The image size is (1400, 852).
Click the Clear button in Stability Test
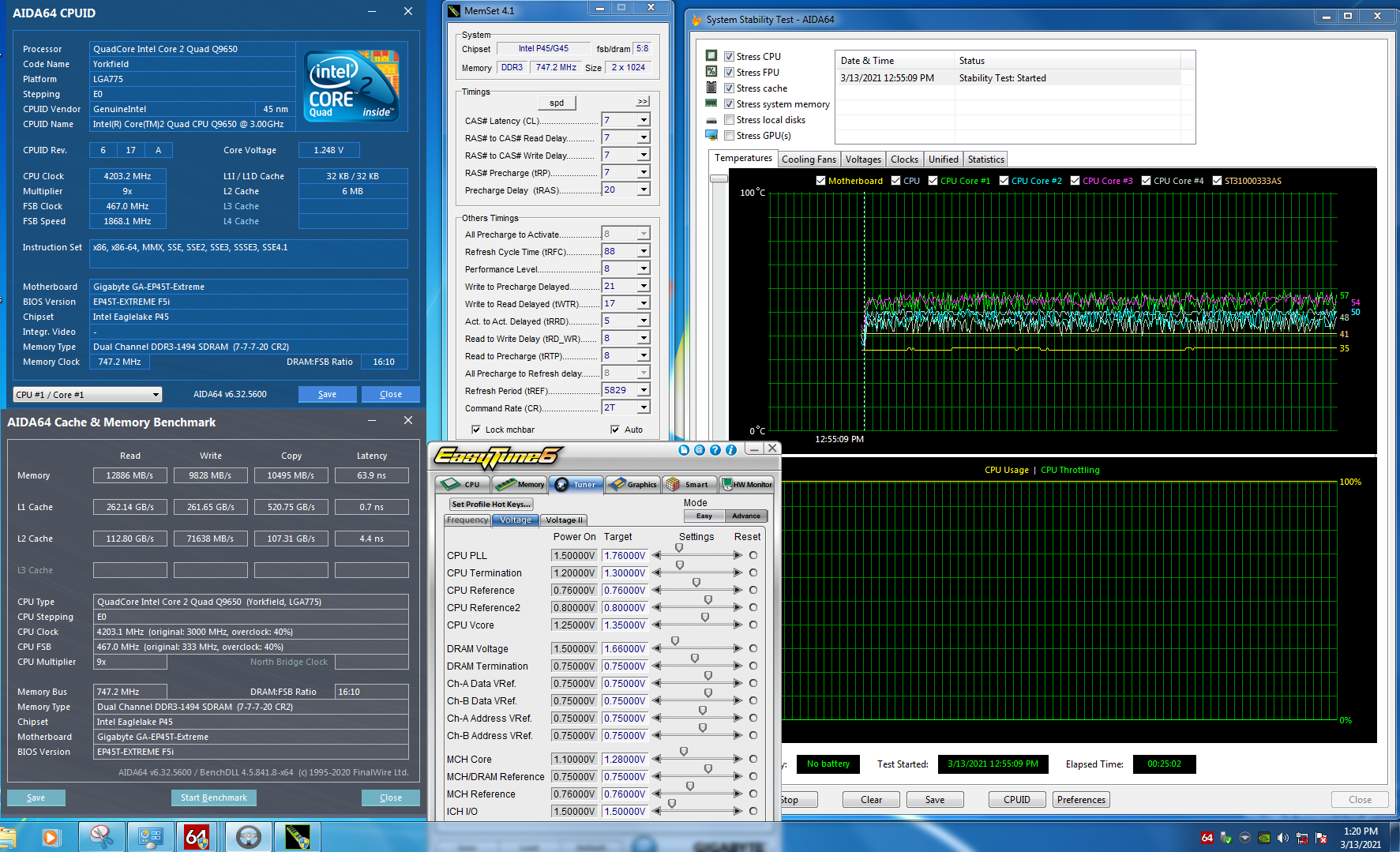coord(871,800)
